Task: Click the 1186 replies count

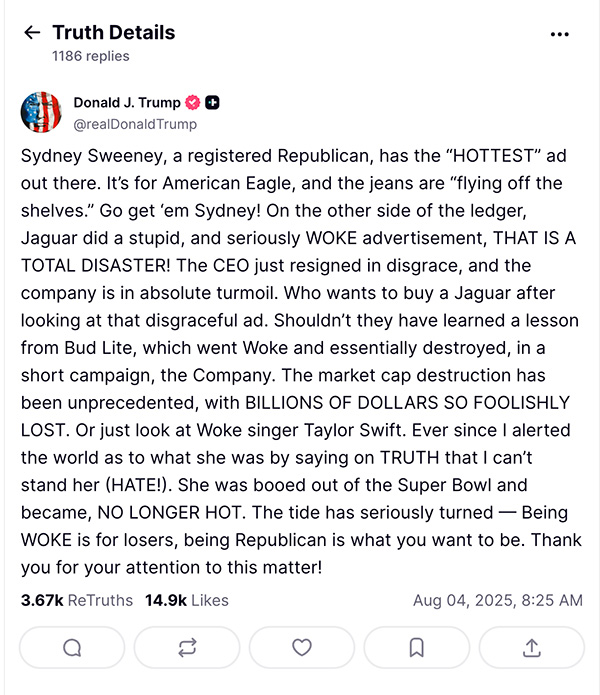Action: coord(90,56)
